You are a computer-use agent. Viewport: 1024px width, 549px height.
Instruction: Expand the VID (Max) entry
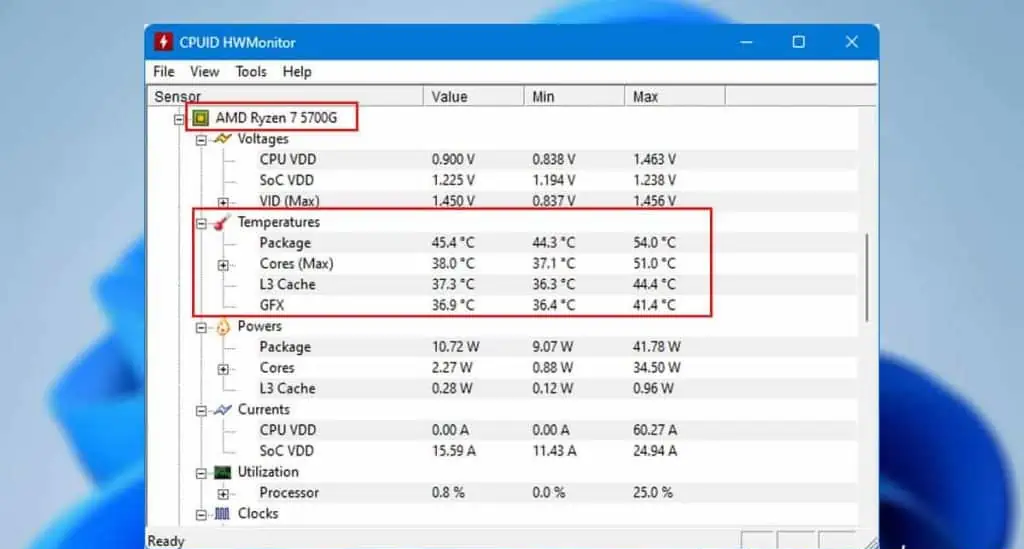pos(223,202)
